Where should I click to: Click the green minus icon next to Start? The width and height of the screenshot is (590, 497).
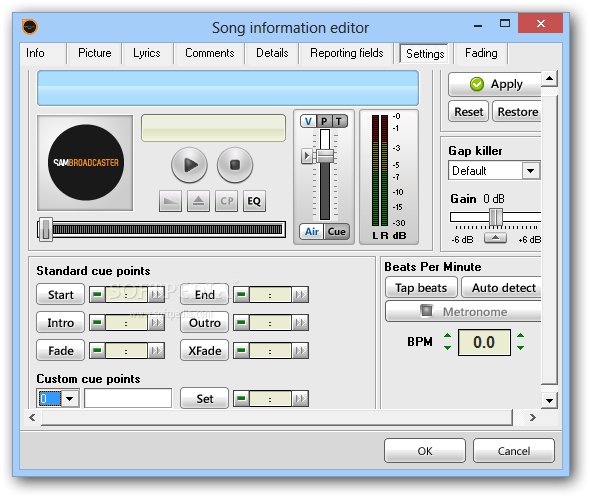pyautogui.click(x=97, y=295)
